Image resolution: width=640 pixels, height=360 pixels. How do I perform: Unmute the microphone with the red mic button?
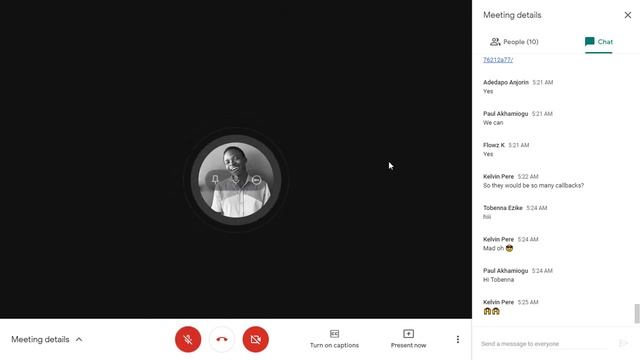[x=188, y=339]
